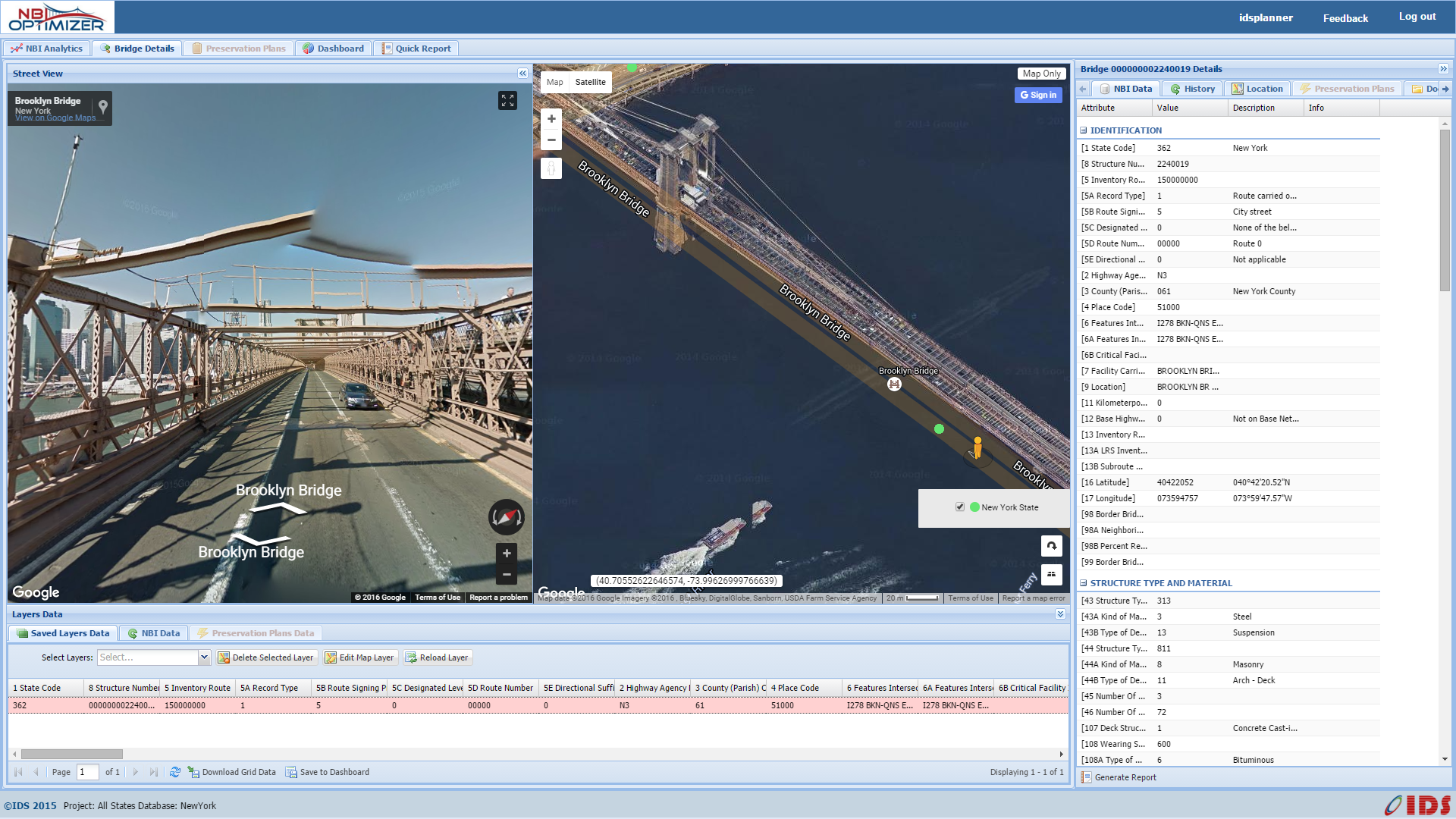The image size is (1456, 819).
Task: Click the map tilt icon
Action: tap(1051, 575)
